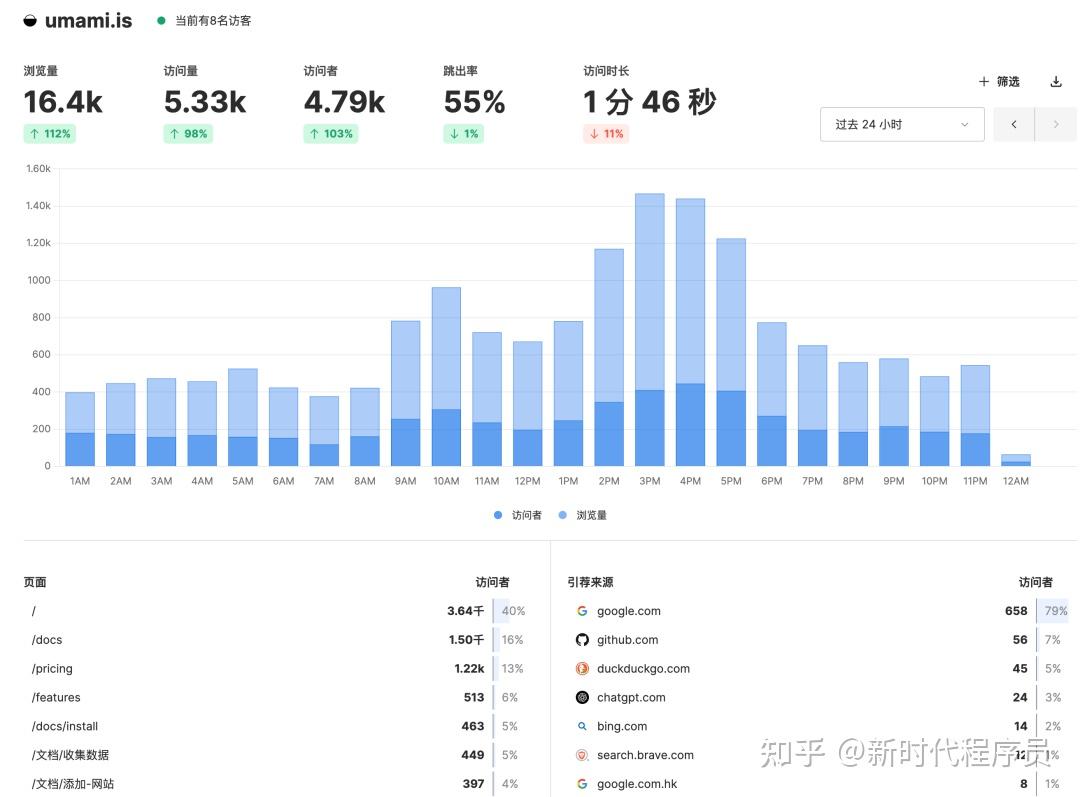This screenshot has height=797, width=1080.
Task: Click the previous period chevron arrow
Action: coord(1013,124)
